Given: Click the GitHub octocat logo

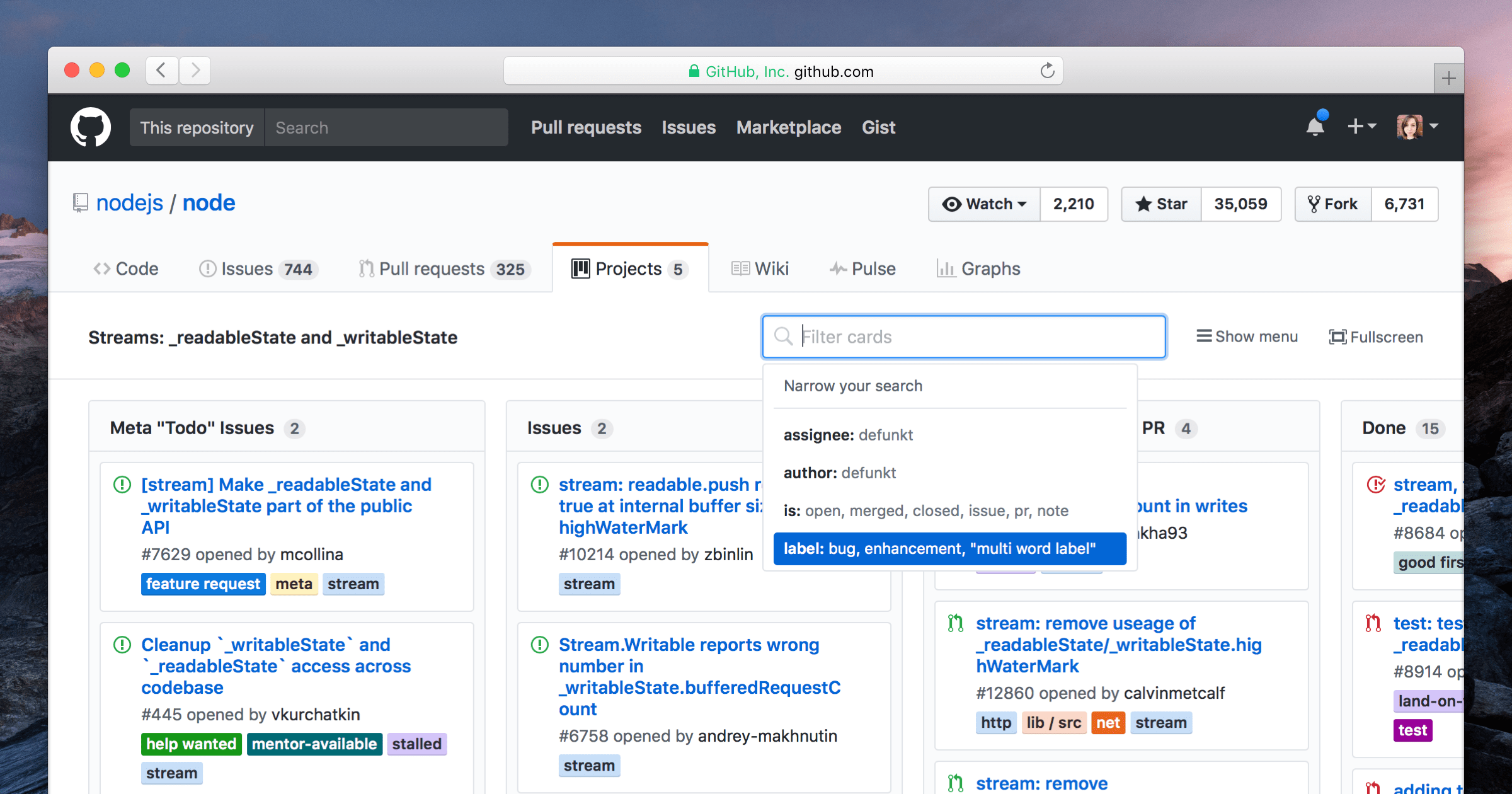Looking at the screenshot, I should (x=91, y=127).
